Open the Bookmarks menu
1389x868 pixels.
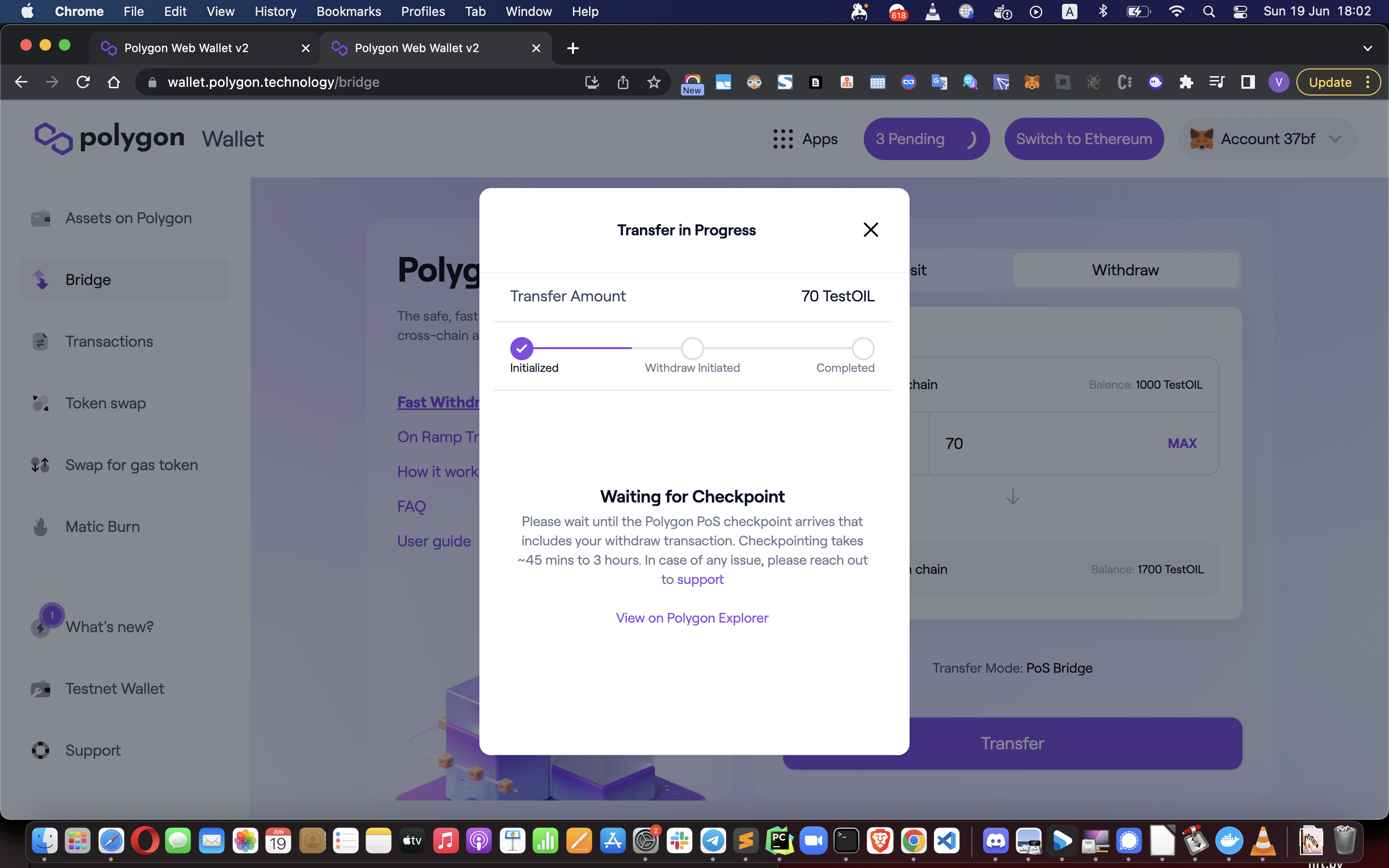point(348,12)
